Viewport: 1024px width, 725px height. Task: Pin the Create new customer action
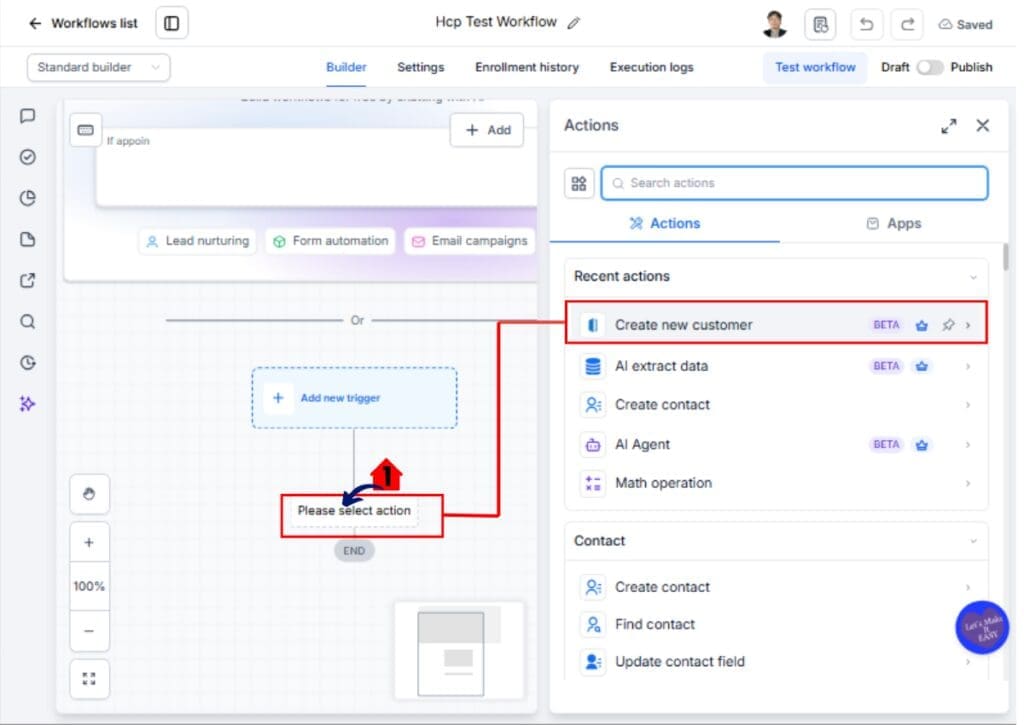tap(948, 325)
